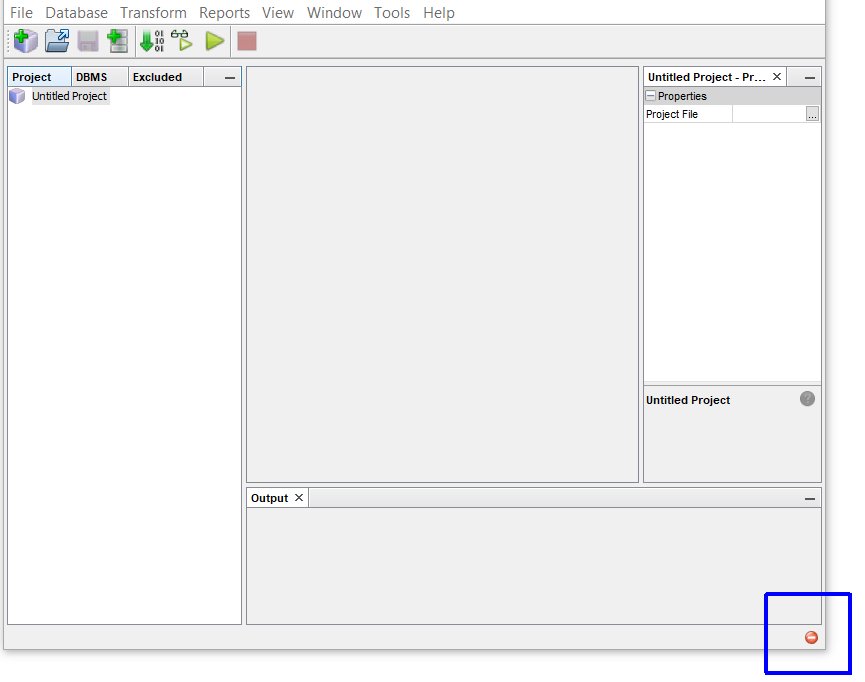Click the grey help question mark icon
The image size is (865, 682).
point(807,398)
